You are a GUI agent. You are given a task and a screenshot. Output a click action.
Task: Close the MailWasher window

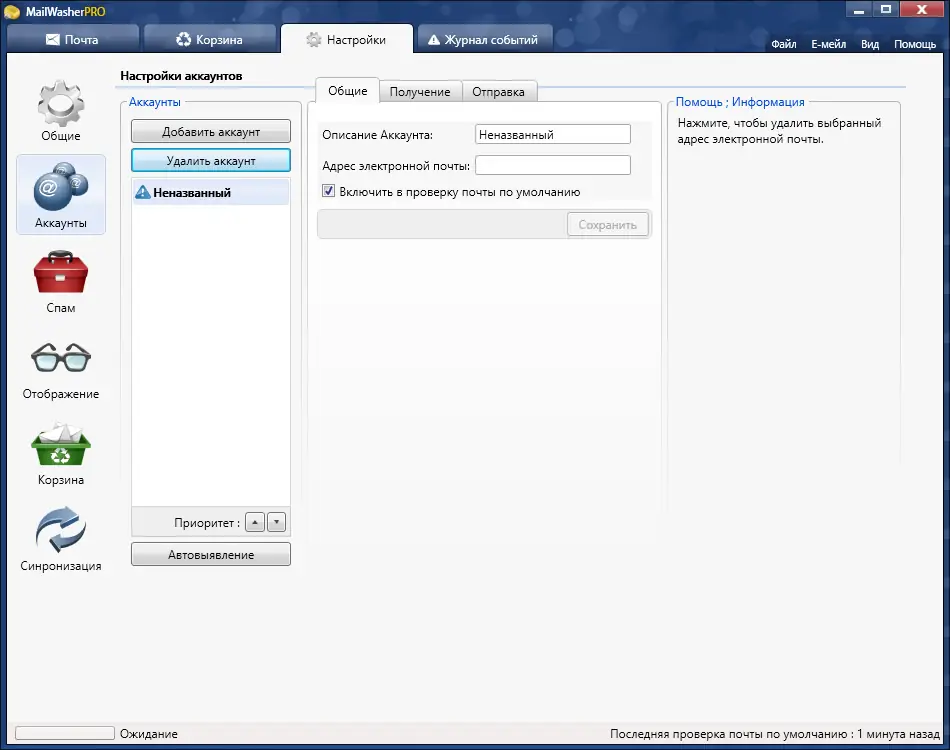(922, 9)
